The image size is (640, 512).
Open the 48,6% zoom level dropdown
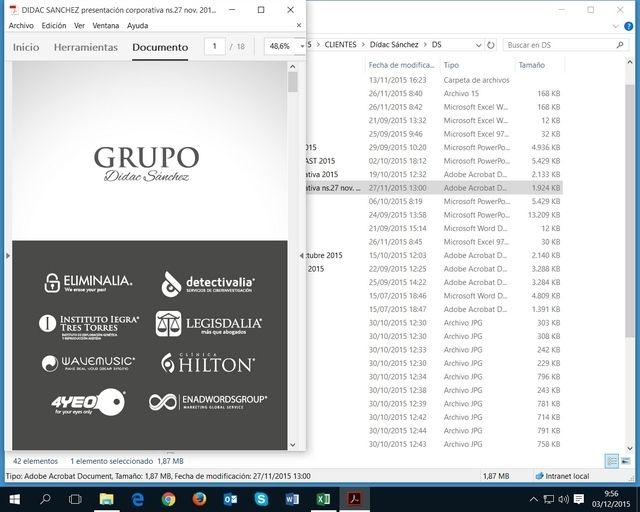[x=284, y=47]
